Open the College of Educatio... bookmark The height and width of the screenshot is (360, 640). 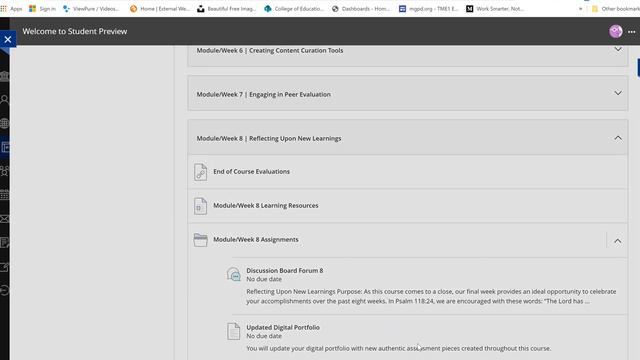[x=294, y=9]
